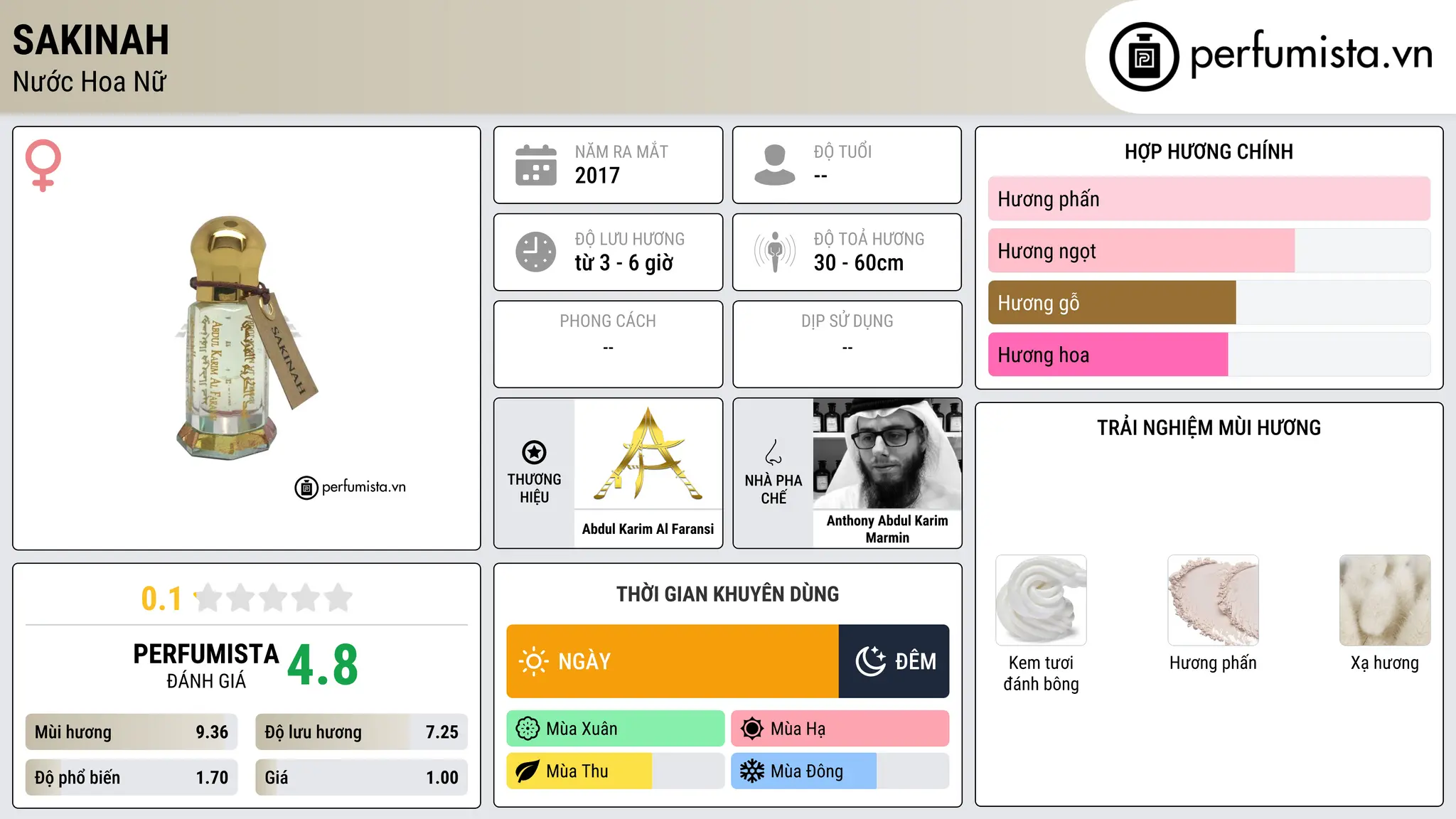Click the Anthony Abdul Karim Marmin name
Image resolution: width=1456 pixels, height=819 pixels.
pos(887,529)
